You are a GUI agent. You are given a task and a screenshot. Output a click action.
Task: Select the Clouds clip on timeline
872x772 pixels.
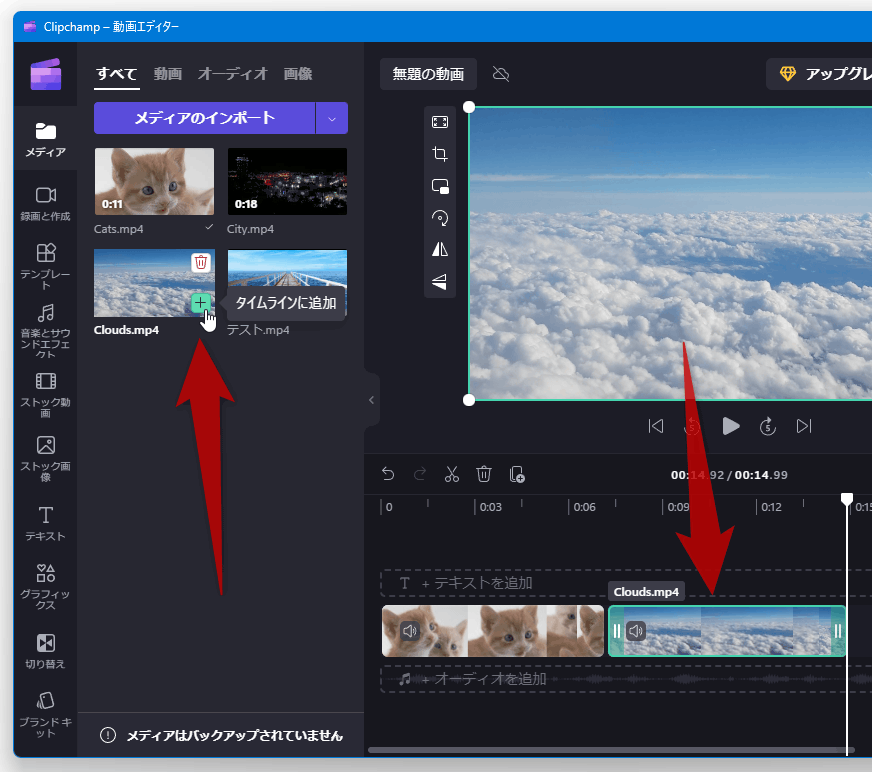coord(727,631)
